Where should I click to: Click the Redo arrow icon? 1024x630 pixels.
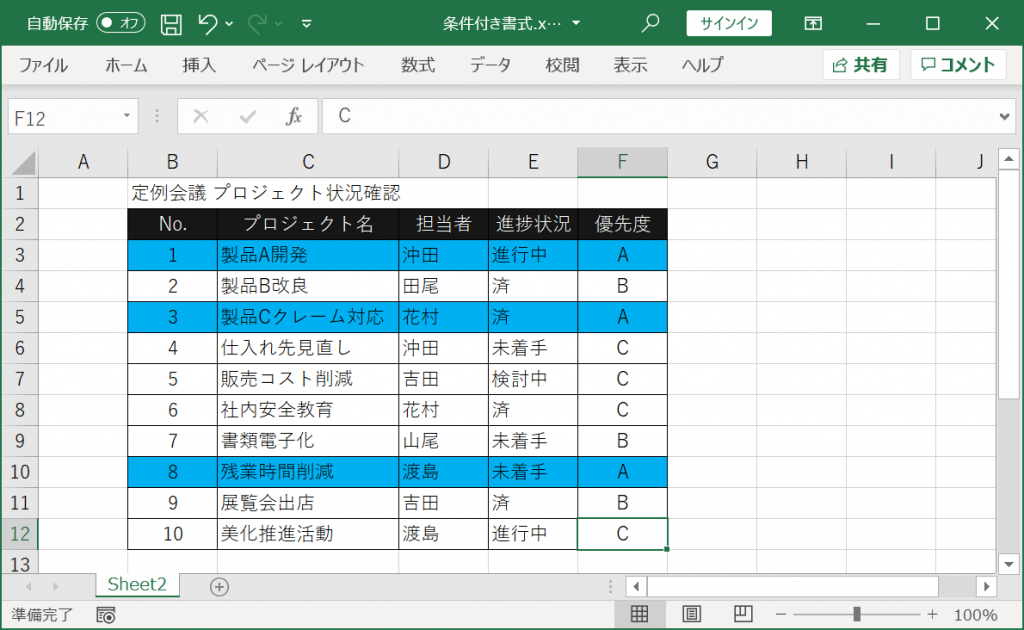[257, 24]
